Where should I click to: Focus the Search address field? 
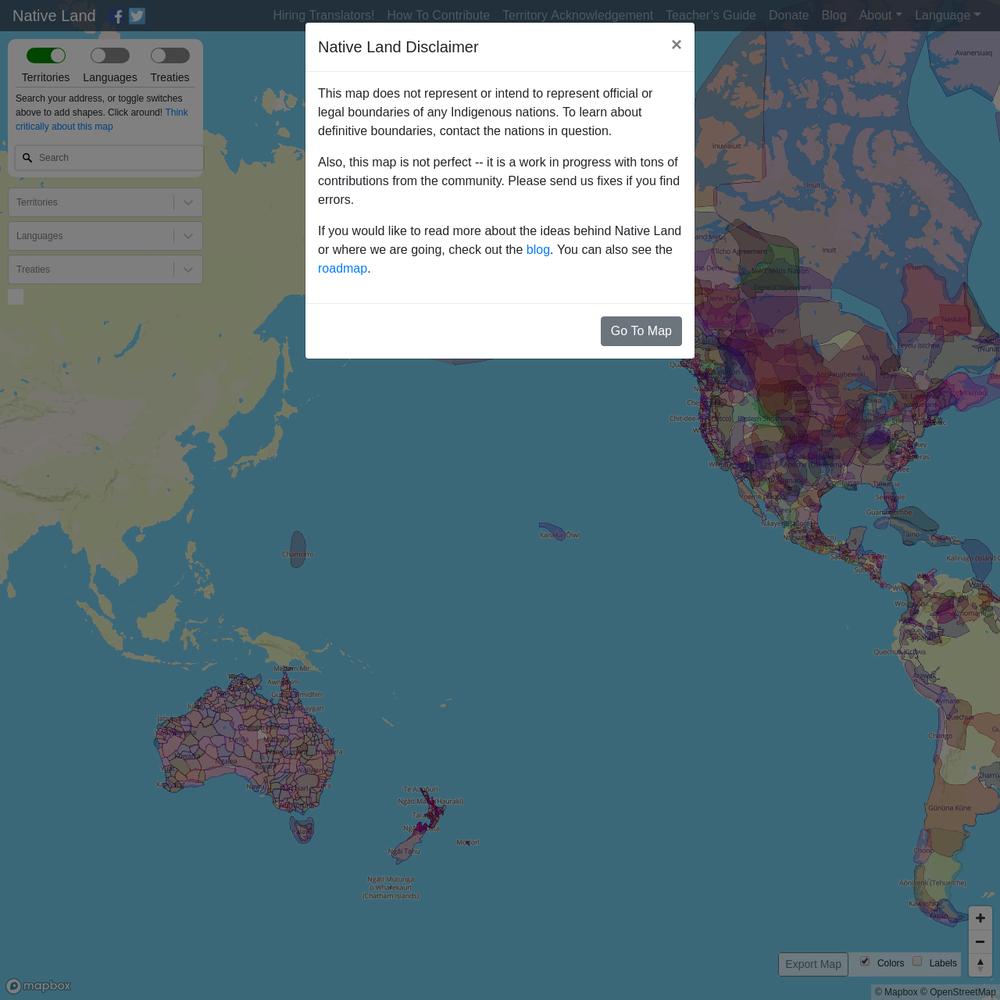[x=109, y=158]
